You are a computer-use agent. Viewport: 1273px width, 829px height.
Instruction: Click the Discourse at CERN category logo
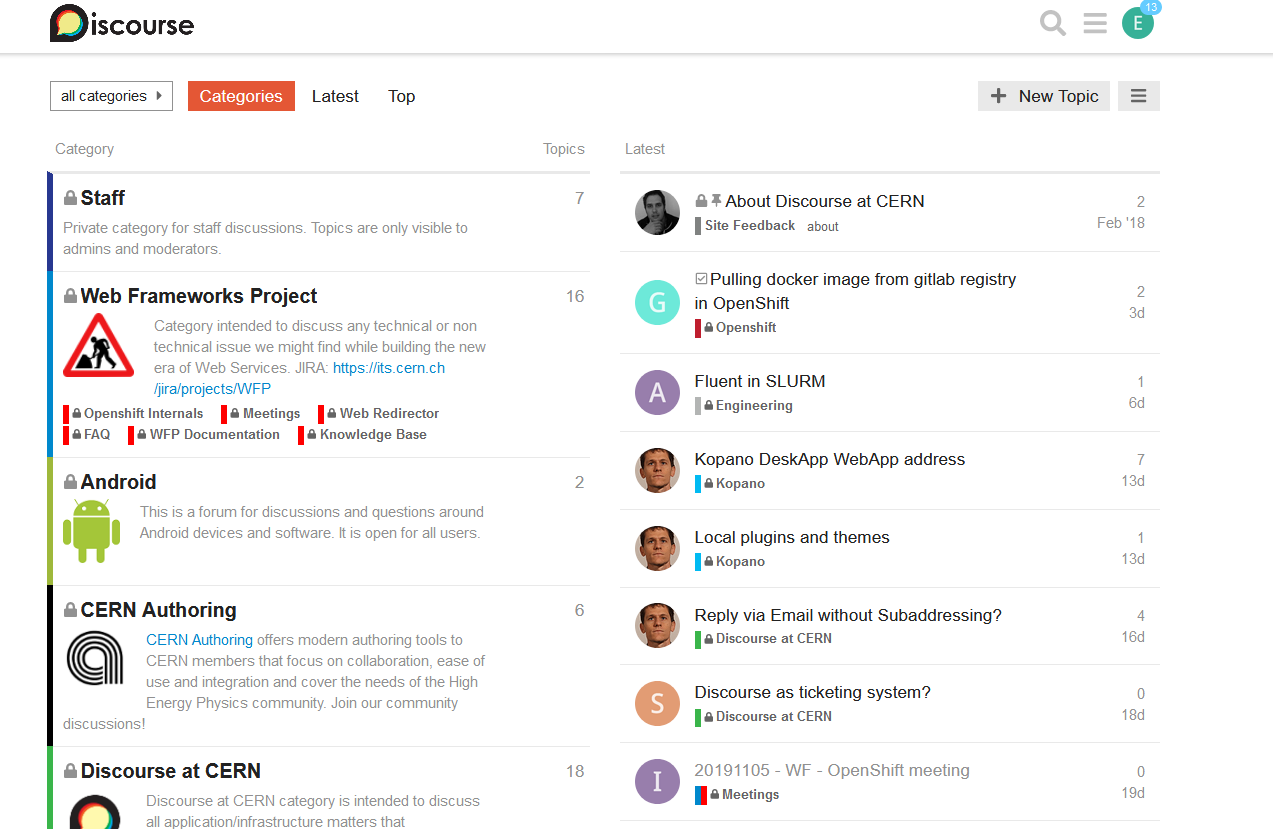point(95,811)
